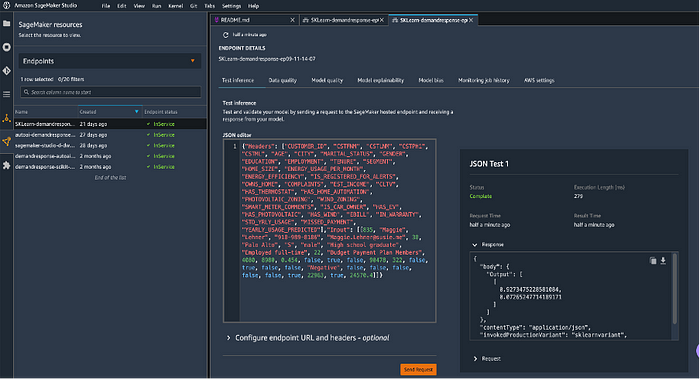Click the refresh icon above Endpoint Details
This screenshot has width=700, height=379.
pyautogui.click(x=225, y=35)
